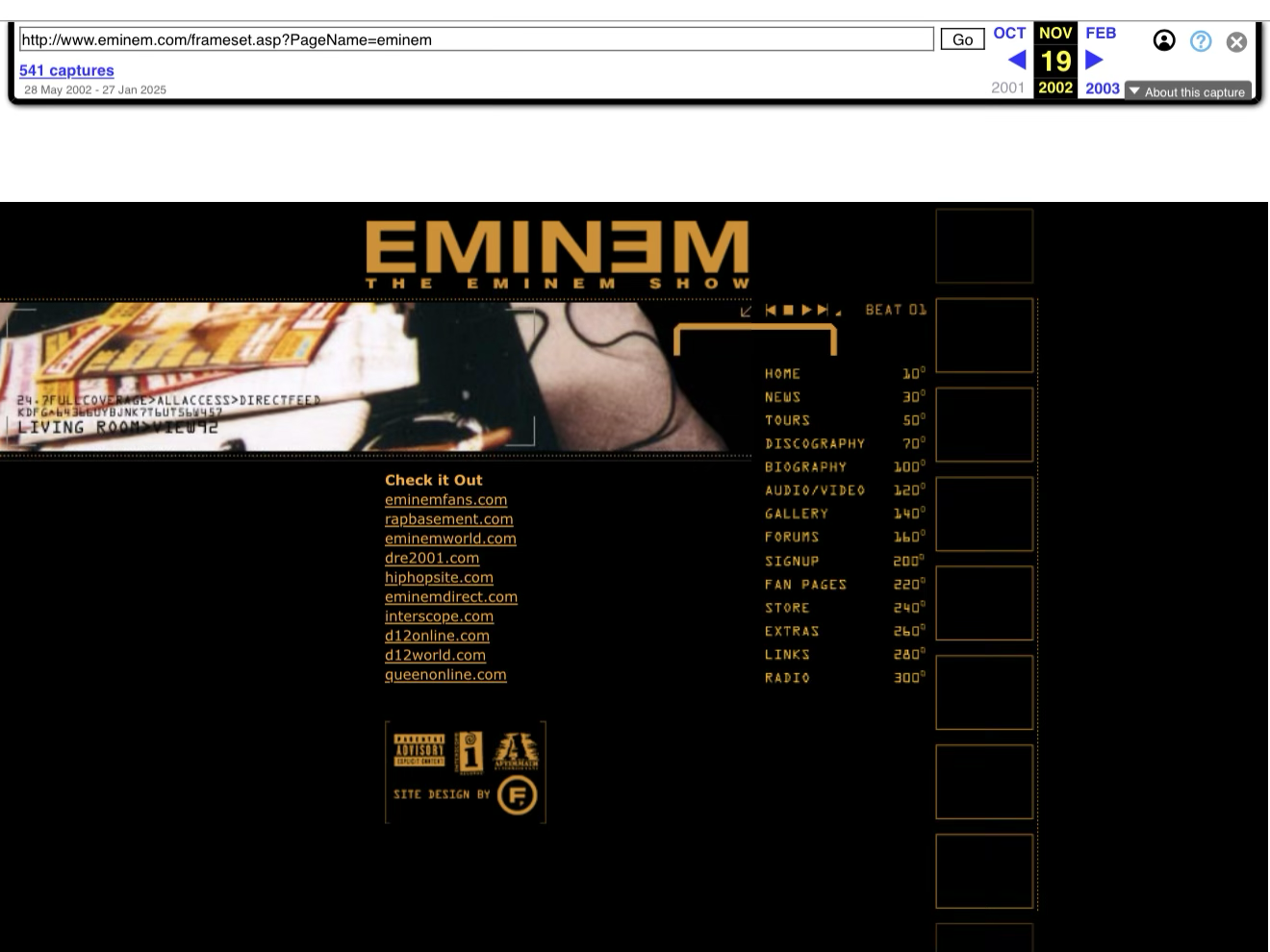Image resolution: width=1270 pixels, height=952 pixels.
Task: Open the Aftermath Entertainment logo
Action: [x=516, y=751]
